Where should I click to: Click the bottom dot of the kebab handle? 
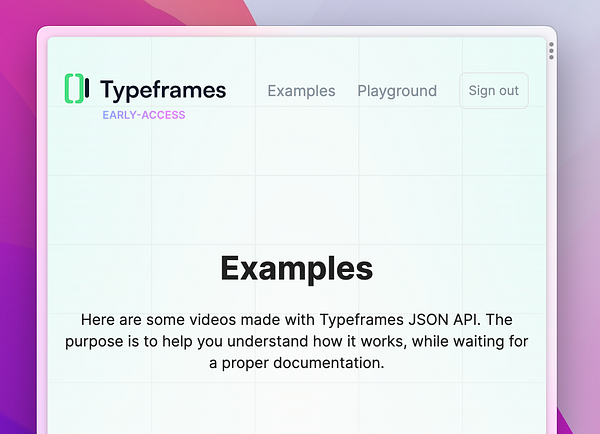point(551,57)
